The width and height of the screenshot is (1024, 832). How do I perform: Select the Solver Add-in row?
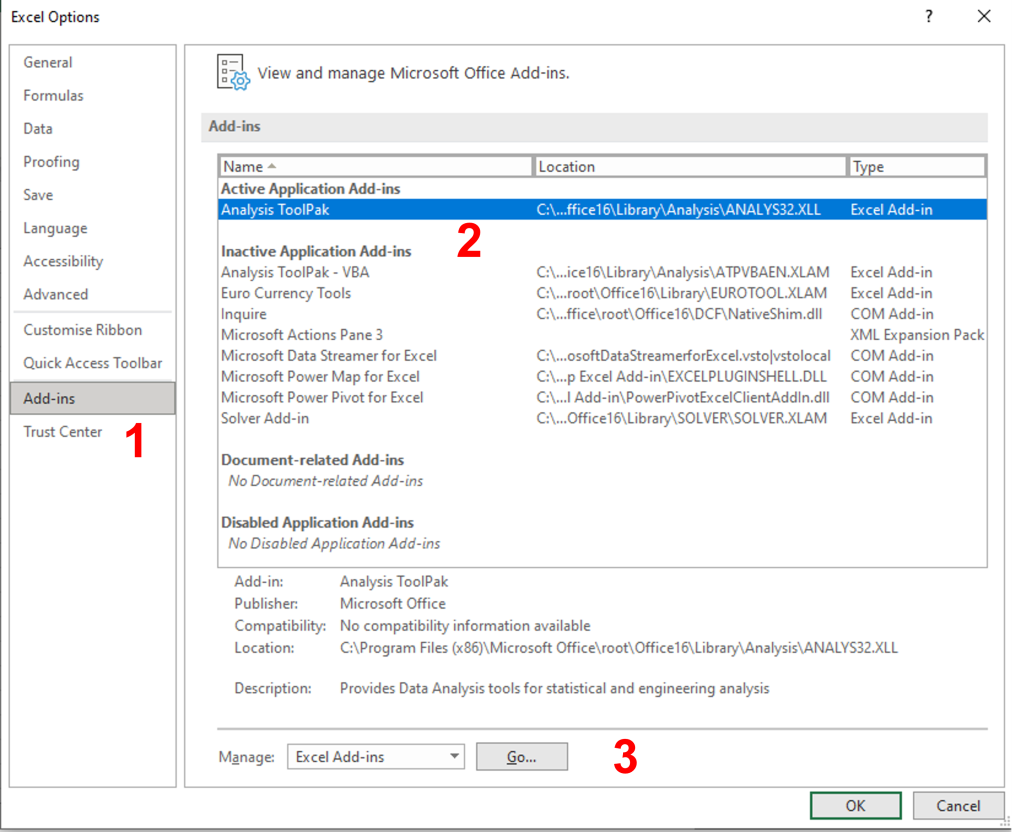click(602, 419)
